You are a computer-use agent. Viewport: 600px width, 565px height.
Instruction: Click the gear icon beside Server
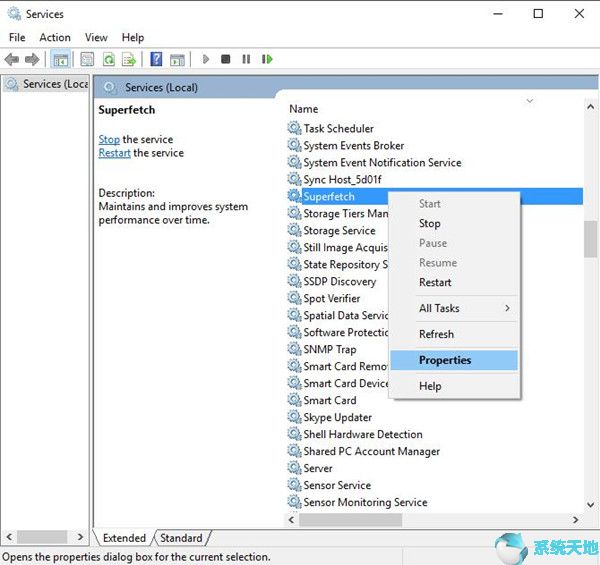pyautogui.click(x=294, y=467)
